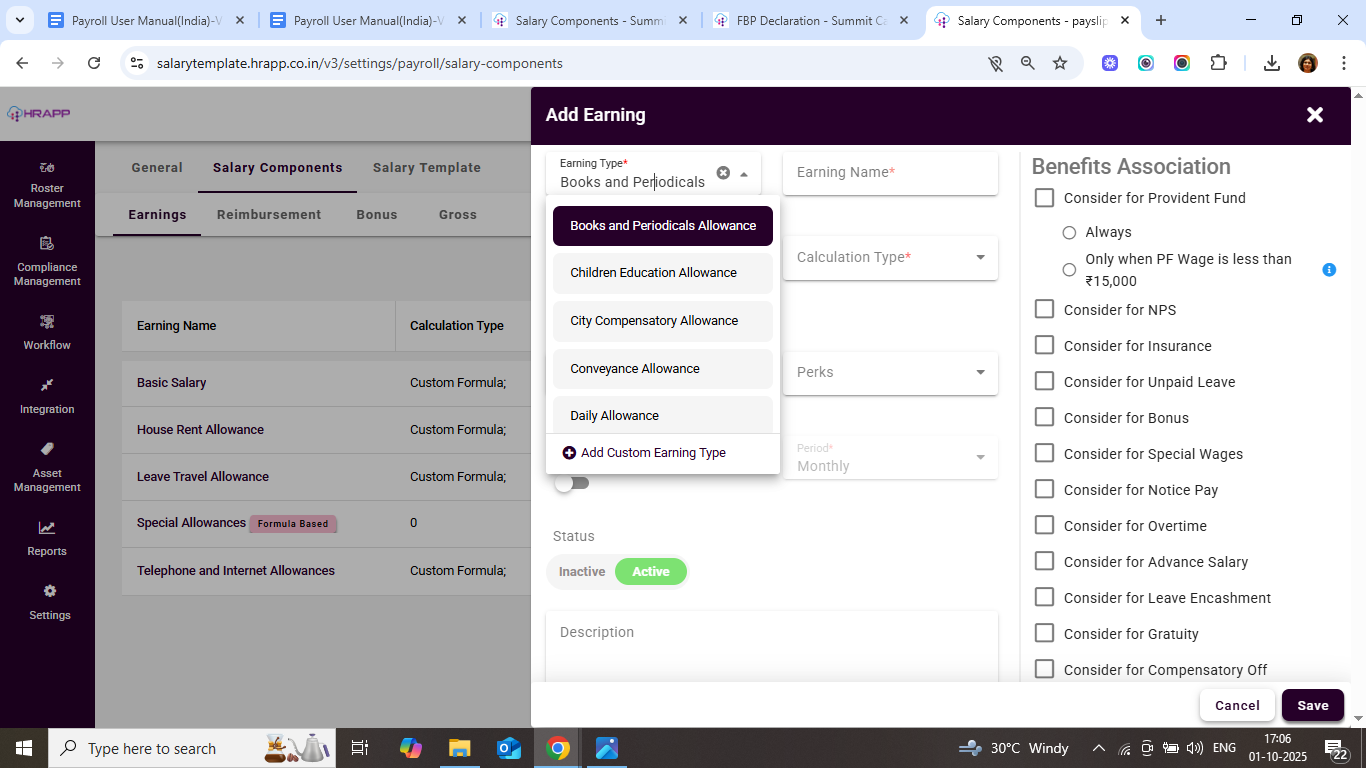Close the Add Earning panel
The width and height of the screenshot is (1366, 768).
pos(1315,115)
